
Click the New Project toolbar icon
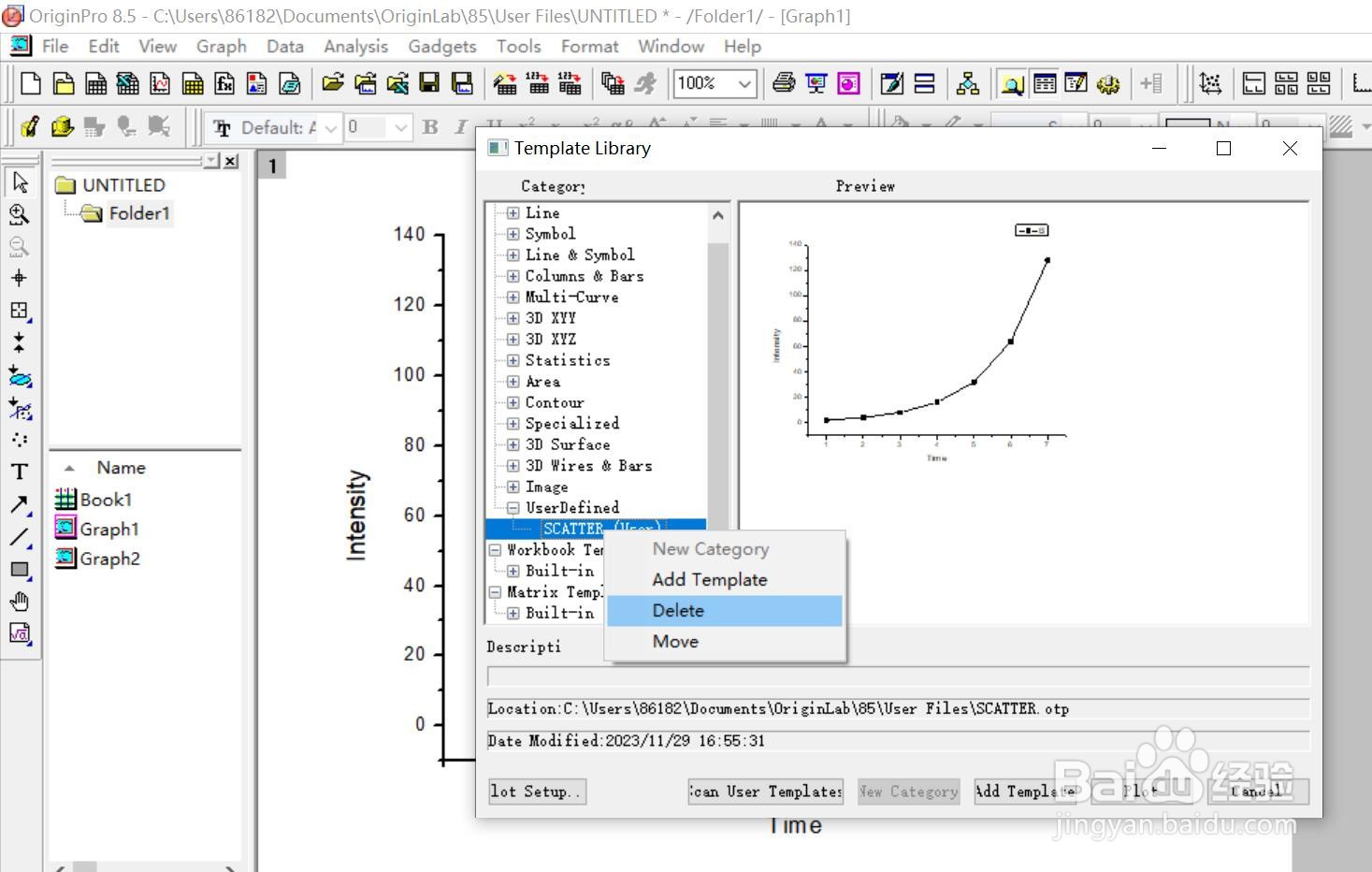tap(31, 84)
